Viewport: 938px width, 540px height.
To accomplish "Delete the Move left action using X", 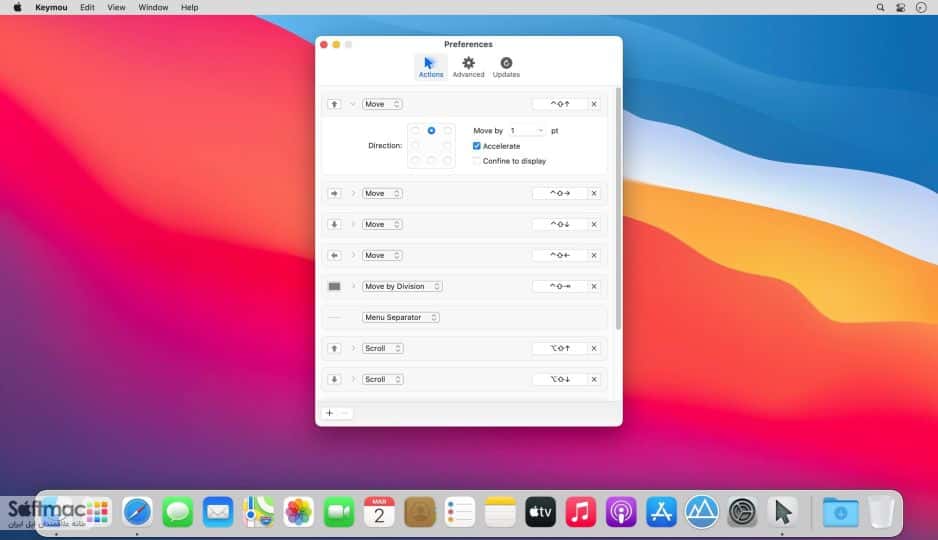I will pyautogui.click(x=594, y=255).
